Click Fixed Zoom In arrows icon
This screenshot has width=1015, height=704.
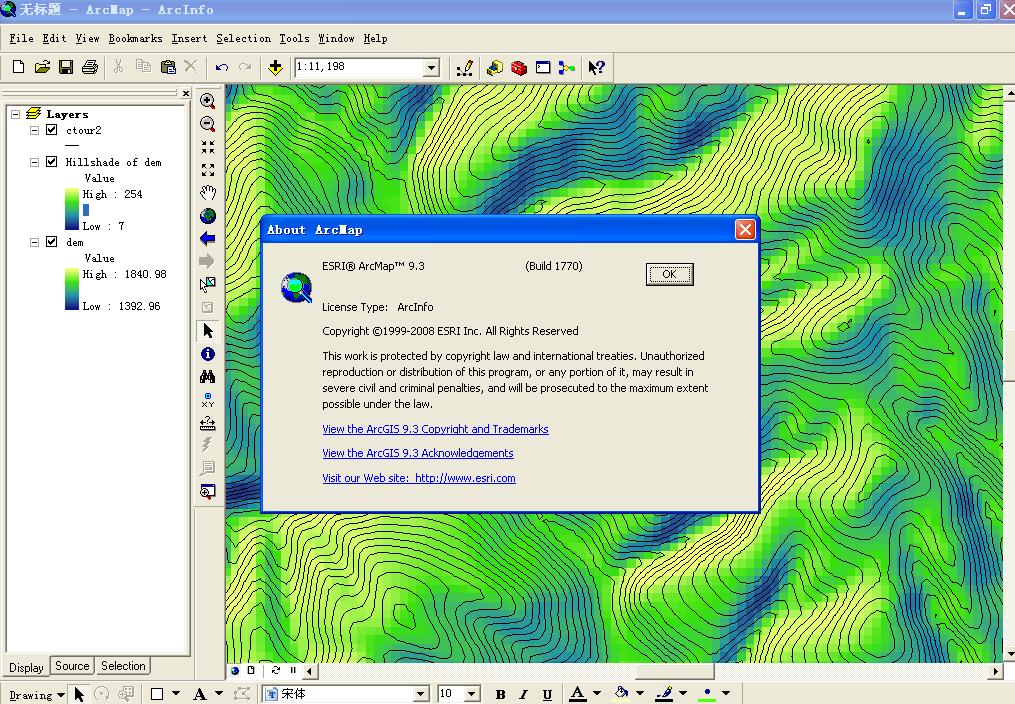[208, 147]
